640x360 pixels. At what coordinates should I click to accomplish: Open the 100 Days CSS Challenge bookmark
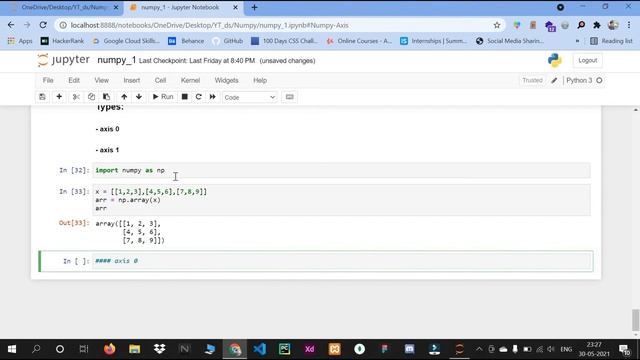284,41
